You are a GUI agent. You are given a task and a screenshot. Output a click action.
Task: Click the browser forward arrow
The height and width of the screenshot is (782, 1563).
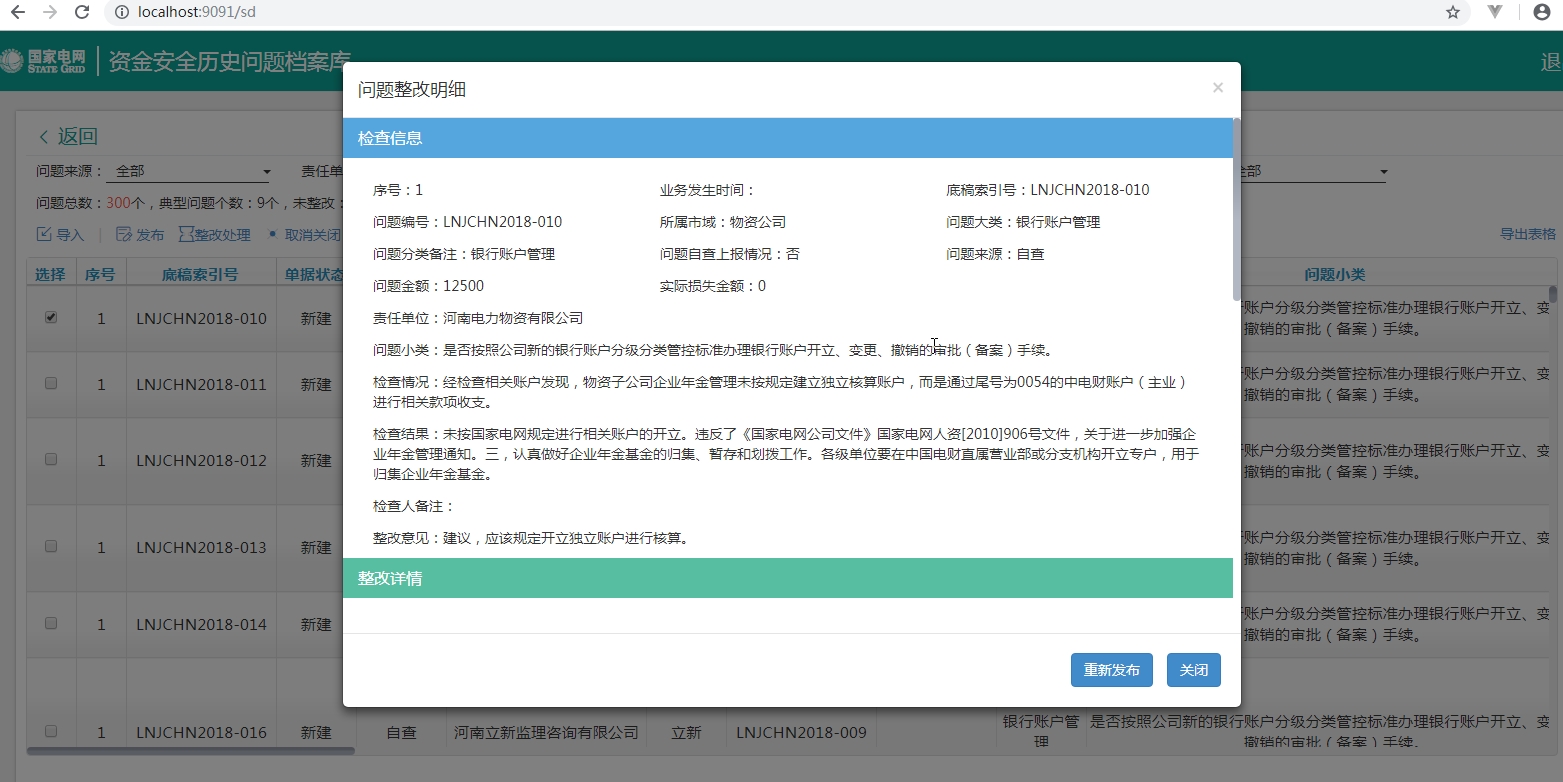pos(50,13)
